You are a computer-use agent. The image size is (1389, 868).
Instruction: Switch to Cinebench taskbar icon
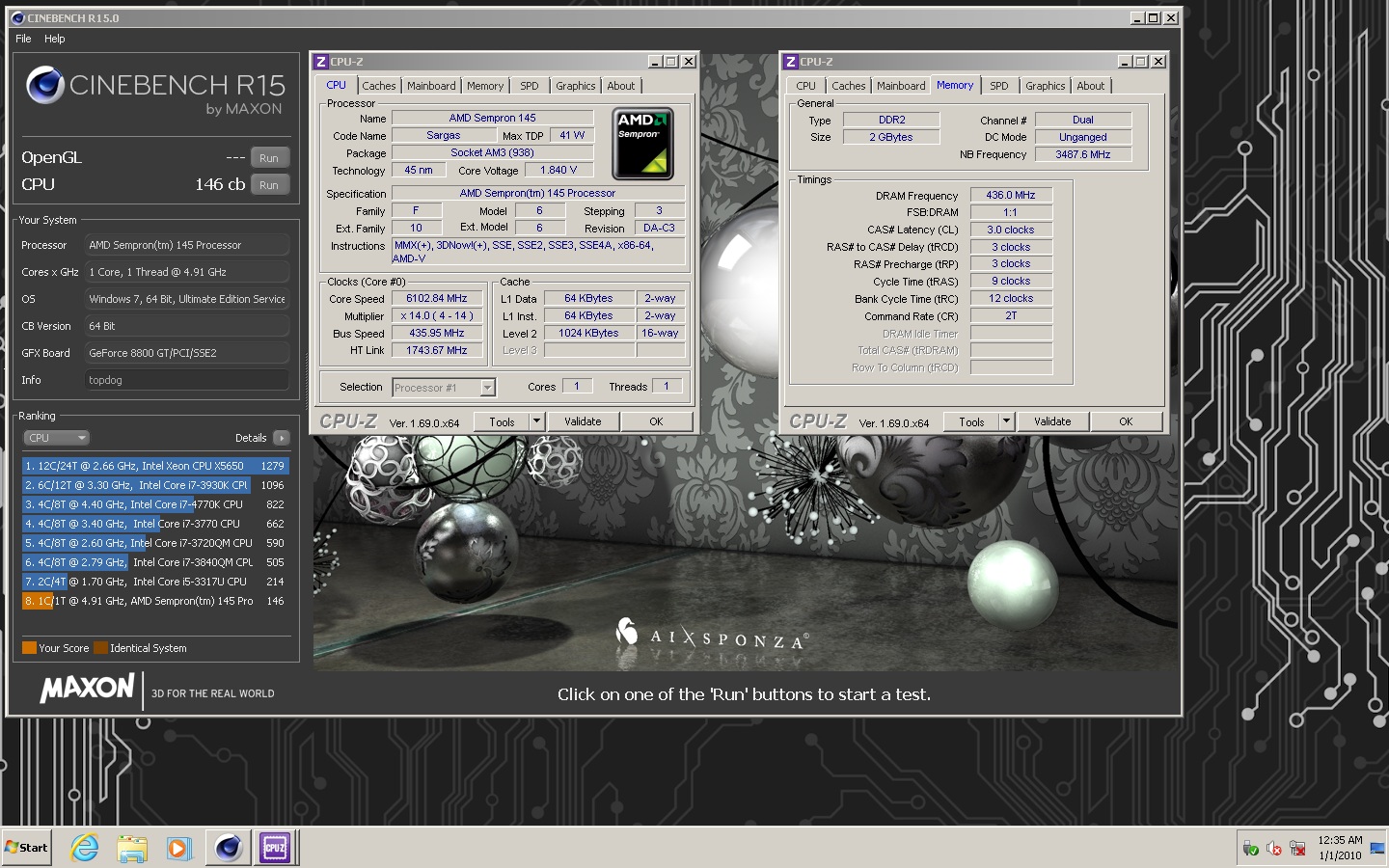[229, 848]
